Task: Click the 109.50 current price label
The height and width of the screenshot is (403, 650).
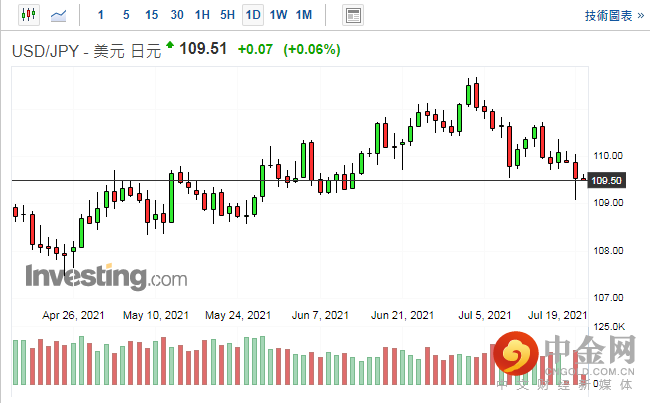Action: point(608,181)
